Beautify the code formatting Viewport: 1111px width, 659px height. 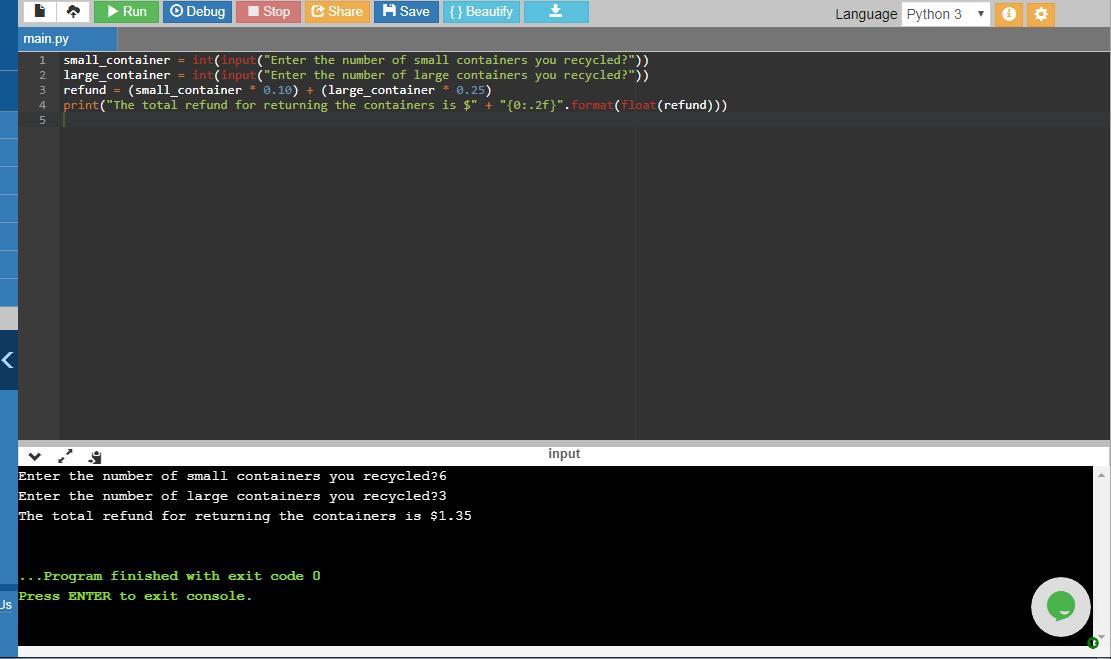[x=481, y=11]
